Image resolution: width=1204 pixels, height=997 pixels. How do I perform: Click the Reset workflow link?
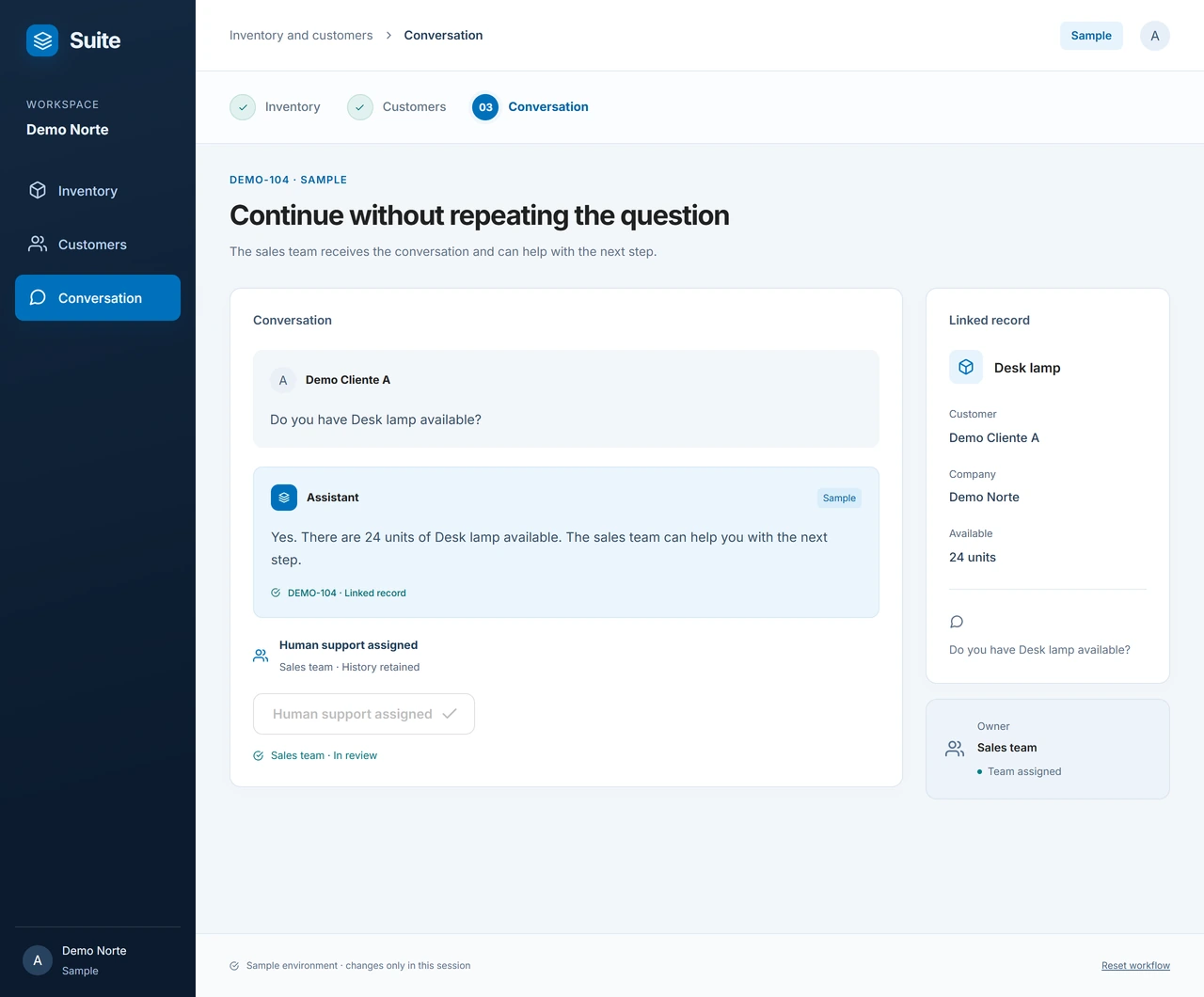click(x=1135, y=966)
